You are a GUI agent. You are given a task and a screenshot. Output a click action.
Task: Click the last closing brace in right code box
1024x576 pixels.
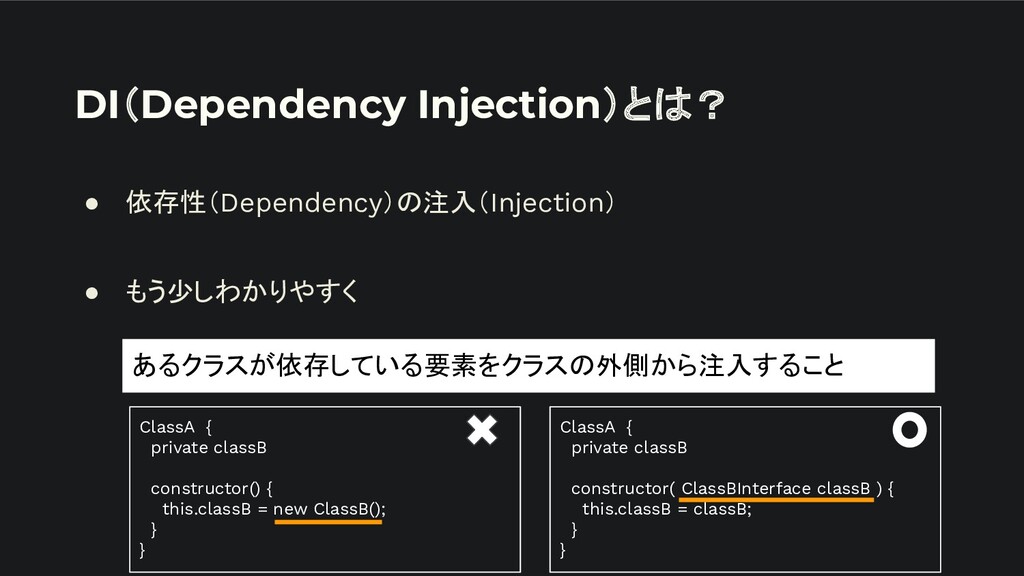(x=563, y=550)
